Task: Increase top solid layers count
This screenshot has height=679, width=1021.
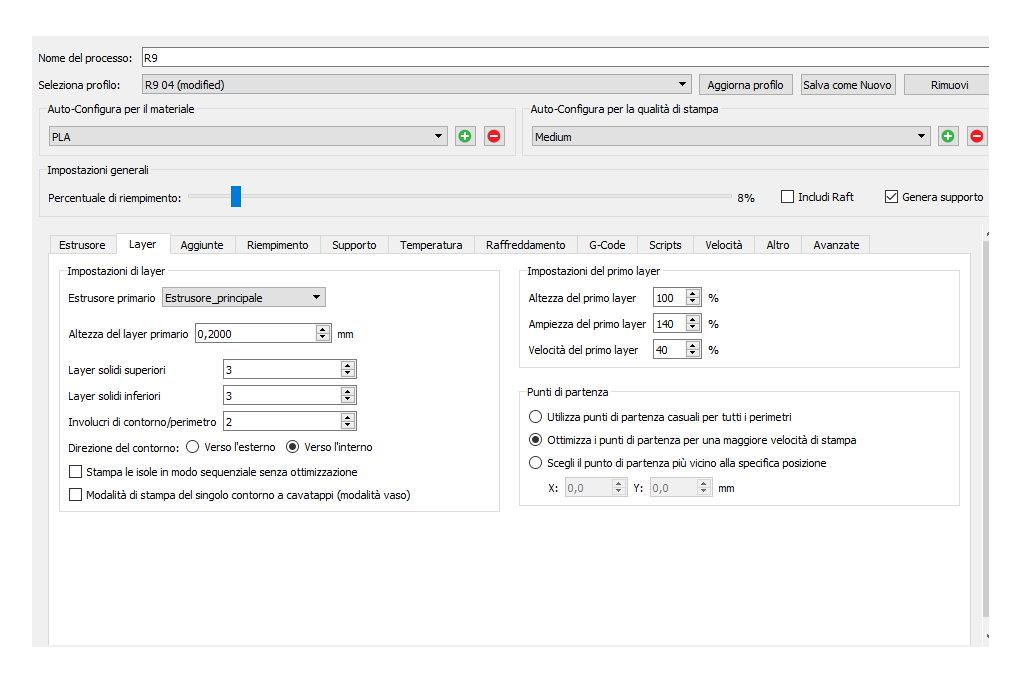Action: pyautogui.click(x=348, y=365)
